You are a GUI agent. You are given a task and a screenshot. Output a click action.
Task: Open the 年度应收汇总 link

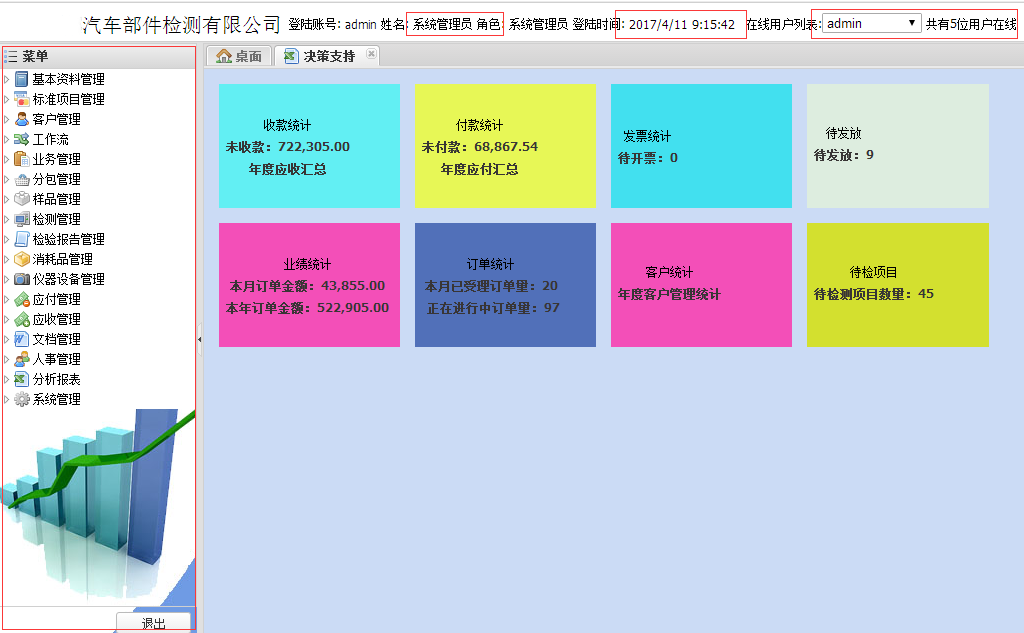click(x=287, y=169)
